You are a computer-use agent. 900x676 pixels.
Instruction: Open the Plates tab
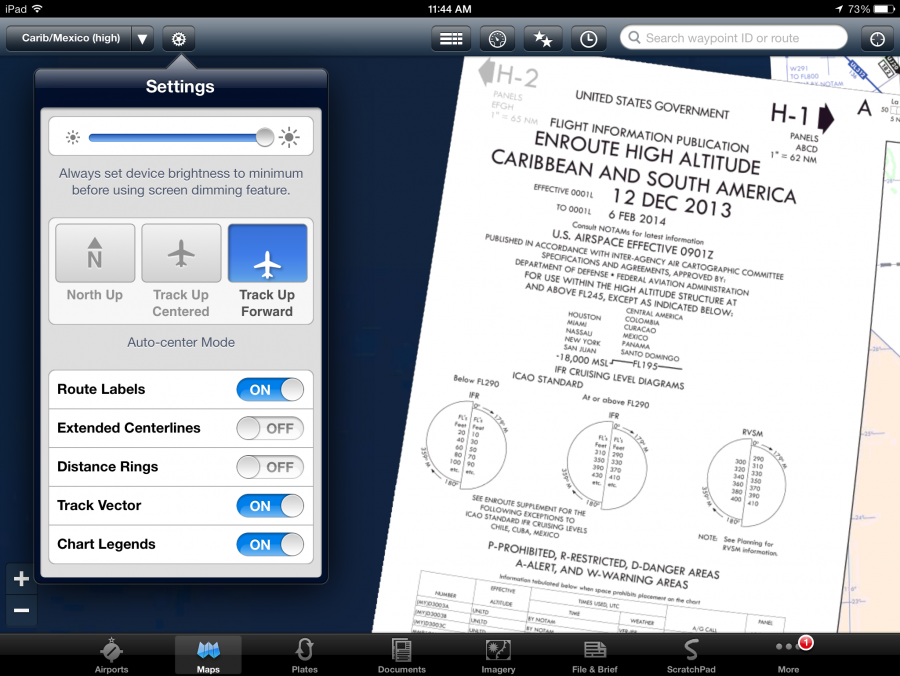[x=304, y=655]
